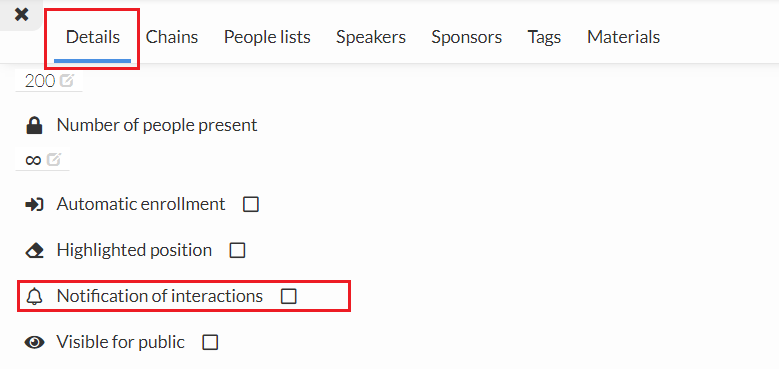The image size is (780, 369).
Task: Click the eye icon by Visible for public
Action: tap(34, 342)
